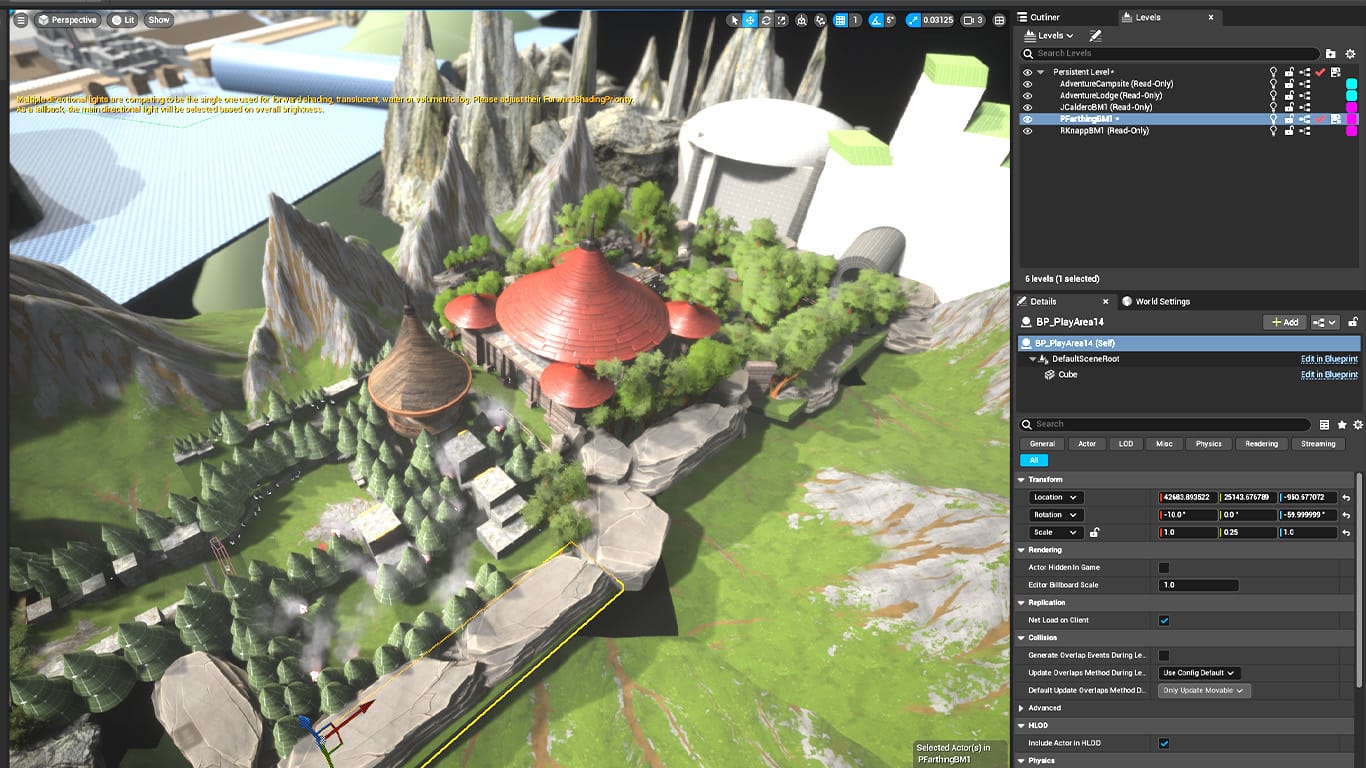
Task: Click Edit in Blueprint link for Cube
Action: pyautogui.click(x=1328, y=375)
